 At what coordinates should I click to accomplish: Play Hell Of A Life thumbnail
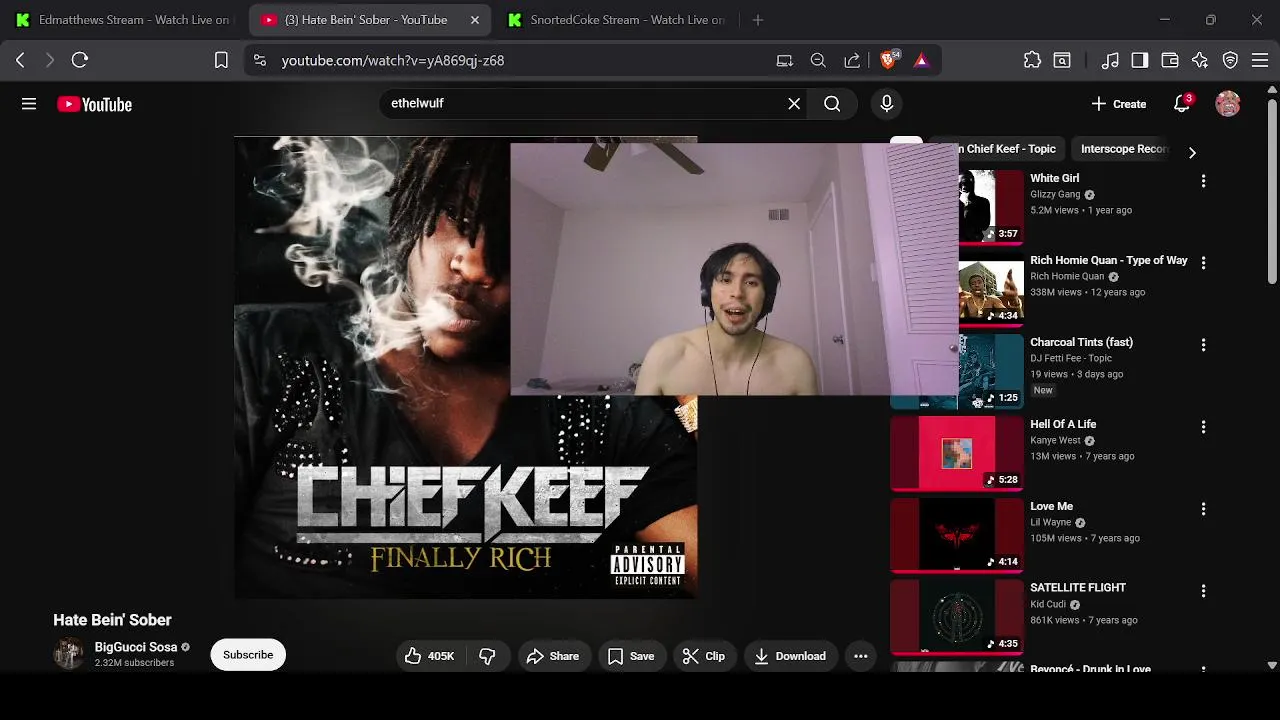957,454
